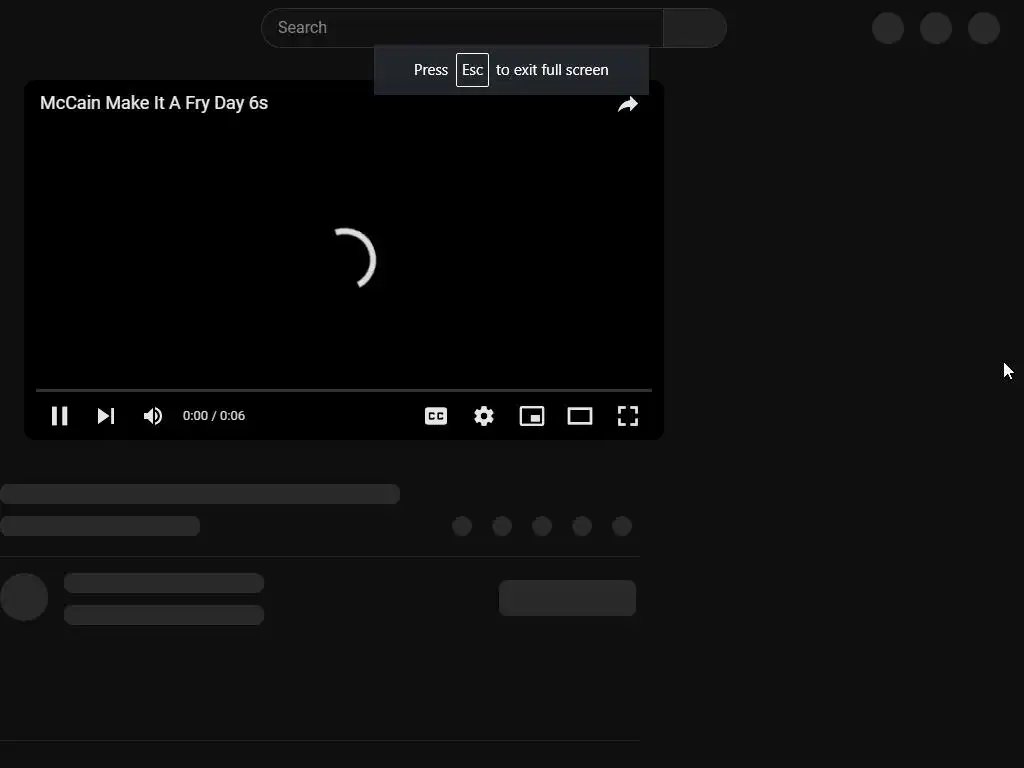Click the Esc key hint box

472,70
